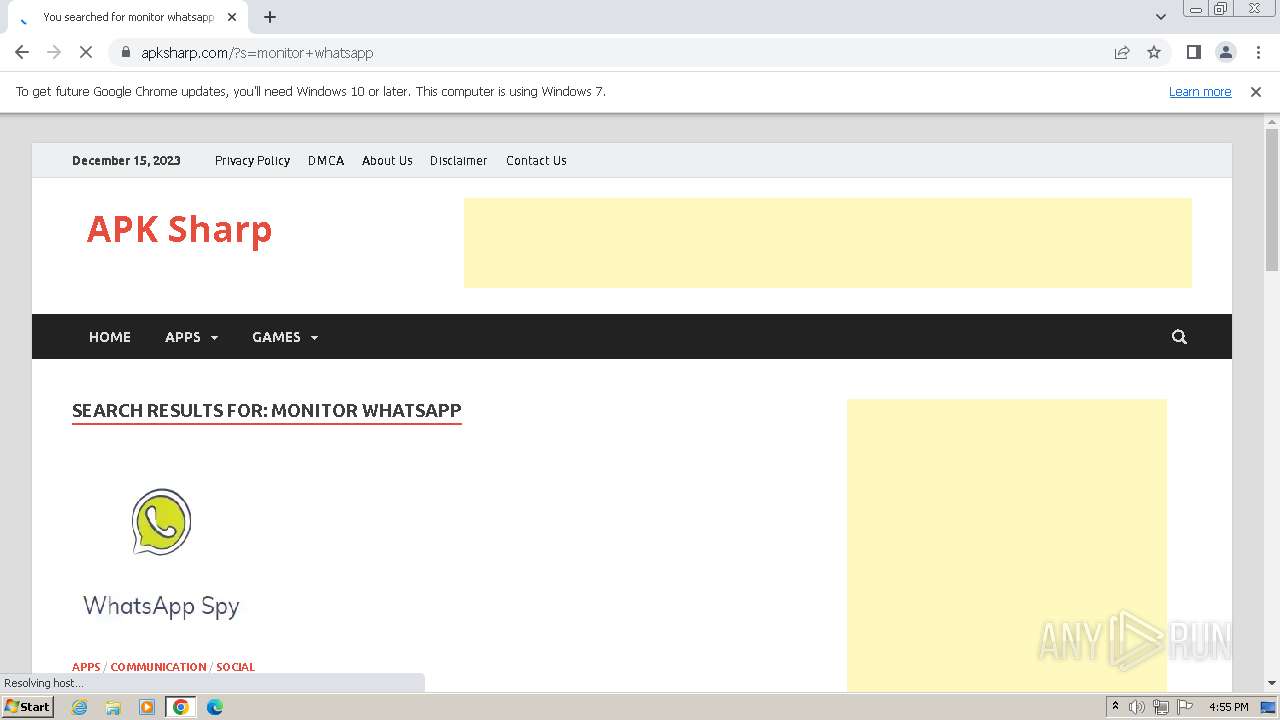1280x720 pixels.
Task: Show hidden system tray icons arrow
Action: click(x=1115, y=707)
